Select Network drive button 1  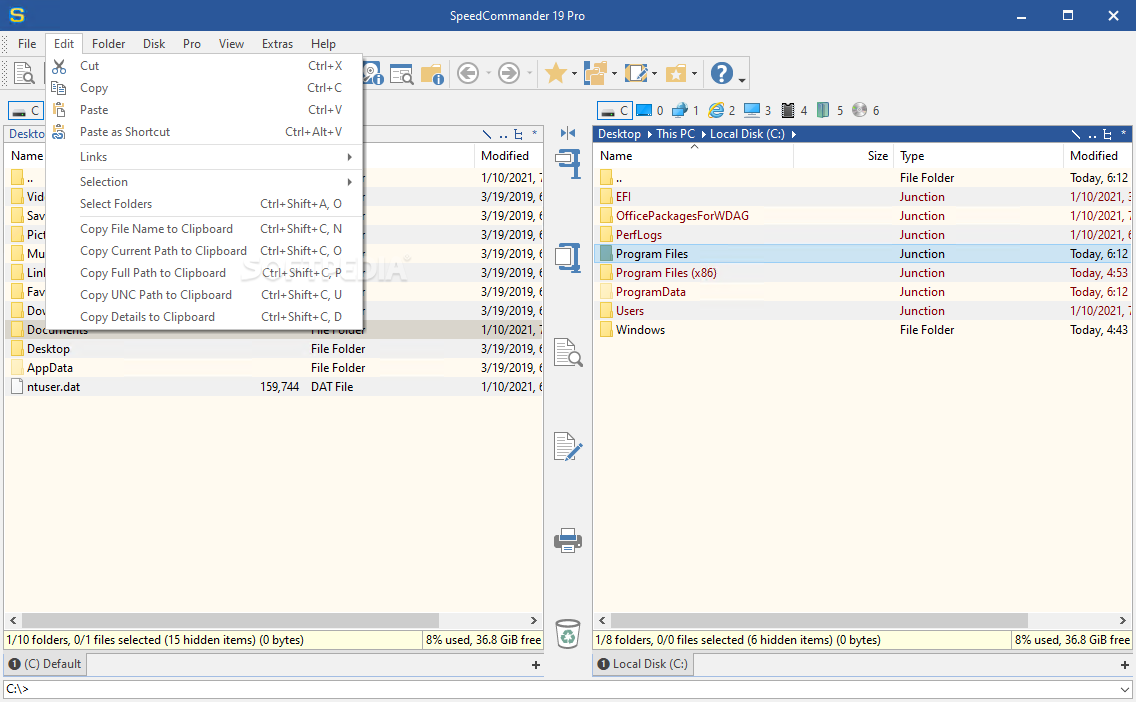(685, 111)
